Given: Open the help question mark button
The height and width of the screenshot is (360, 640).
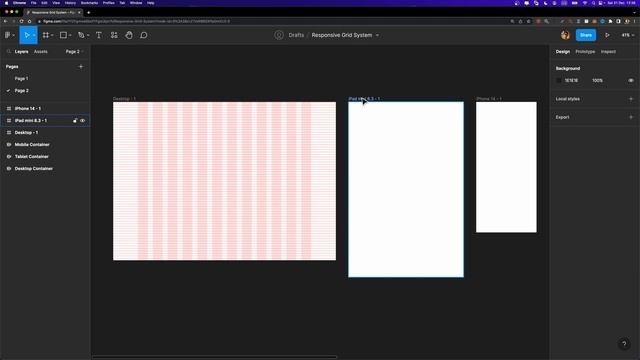Looking at the screenshot, I should point(624,344).
